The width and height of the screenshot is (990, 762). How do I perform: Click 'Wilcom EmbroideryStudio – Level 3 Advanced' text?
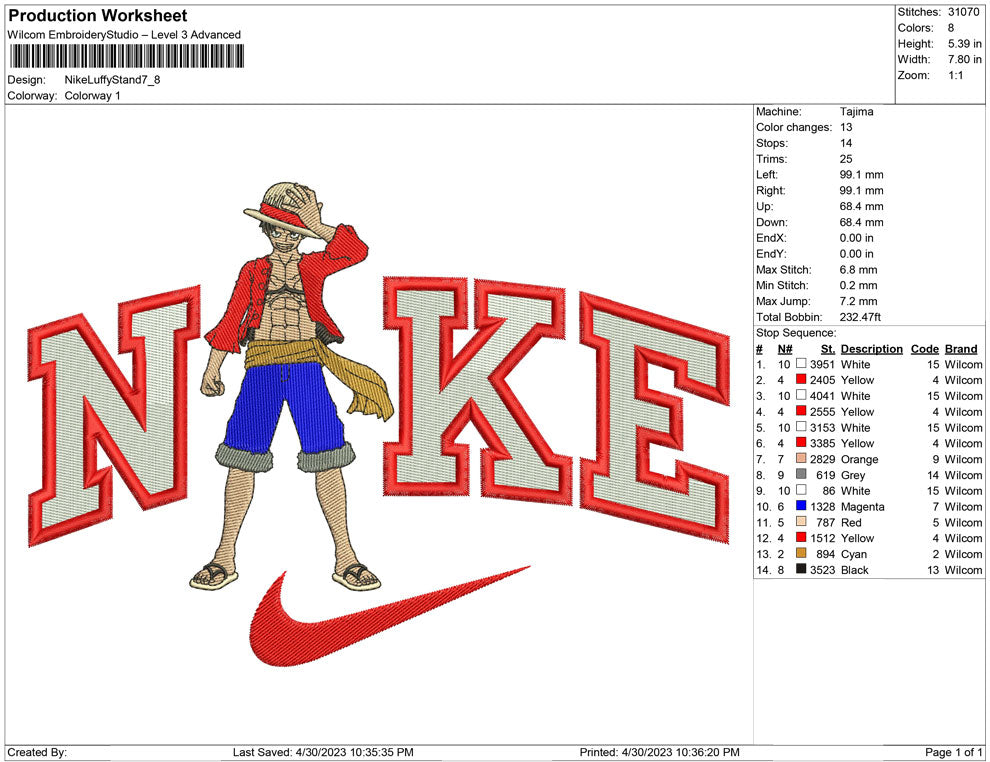(124, 35)
